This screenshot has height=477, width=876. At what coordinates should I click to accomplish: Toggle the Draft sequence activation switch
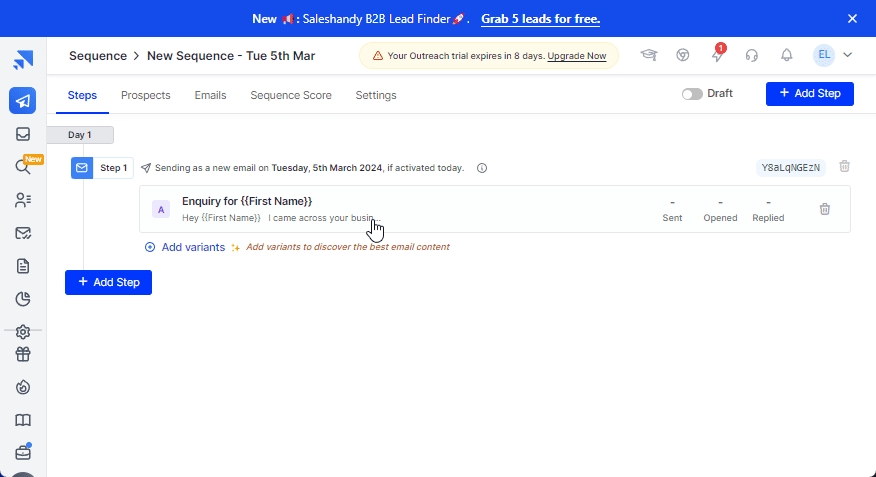(691, 94)
